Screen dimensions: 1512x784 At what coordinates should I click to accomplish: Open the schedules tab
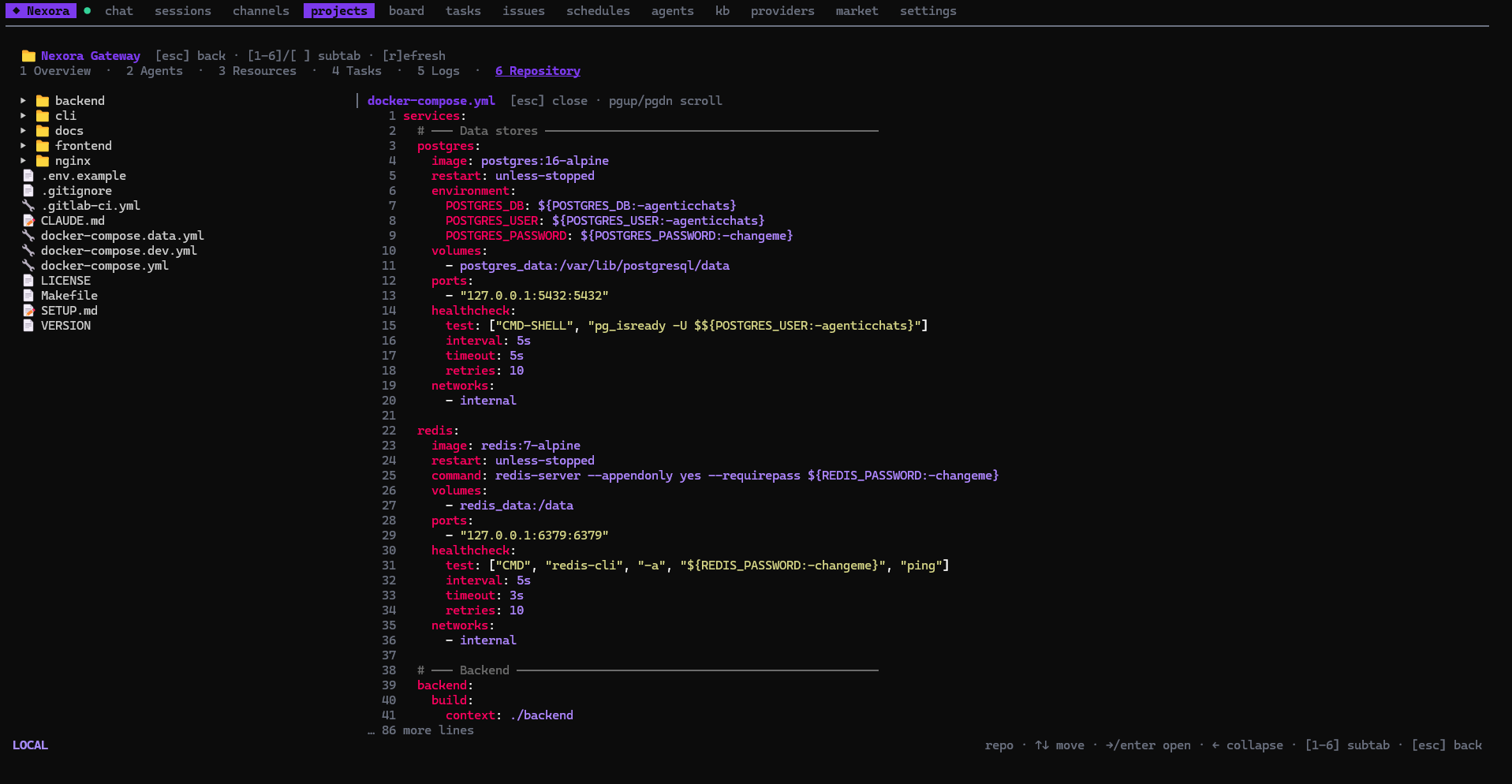598,11
